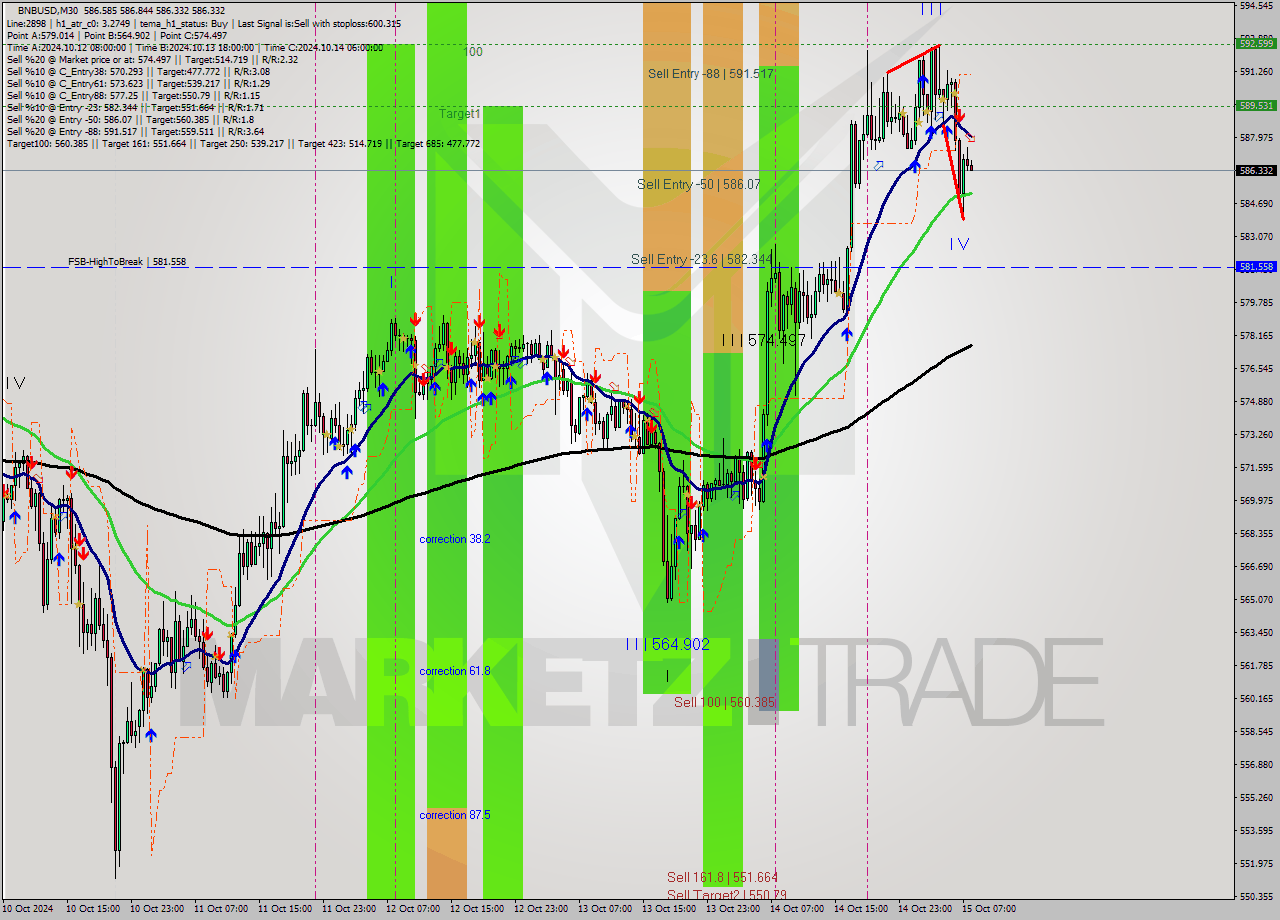Click the '12 Oct 23:00' time axis label

click(x=541, y=909)
